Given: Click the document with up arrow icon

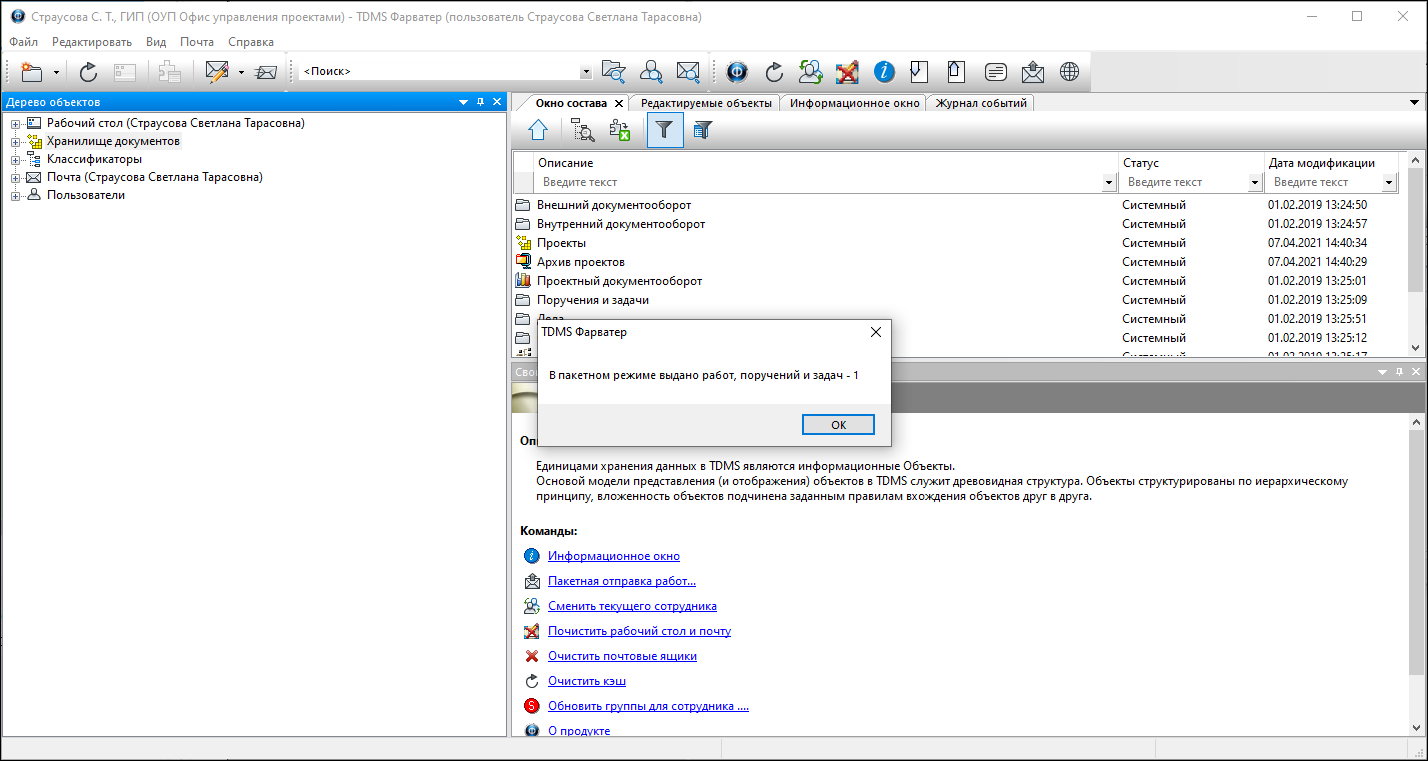Looking at the screenshot, I should click(x=956, y=72).
